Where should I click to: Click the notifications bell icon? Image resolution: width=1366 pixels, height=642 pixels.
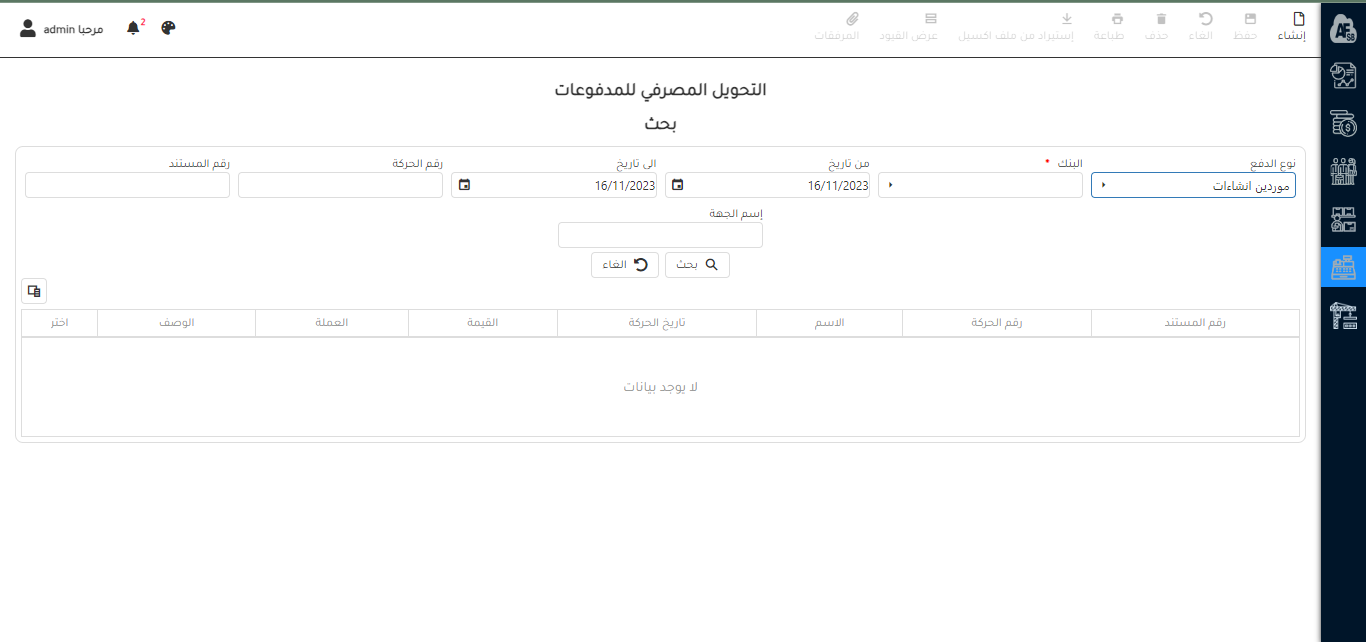(x=133, y=28)
